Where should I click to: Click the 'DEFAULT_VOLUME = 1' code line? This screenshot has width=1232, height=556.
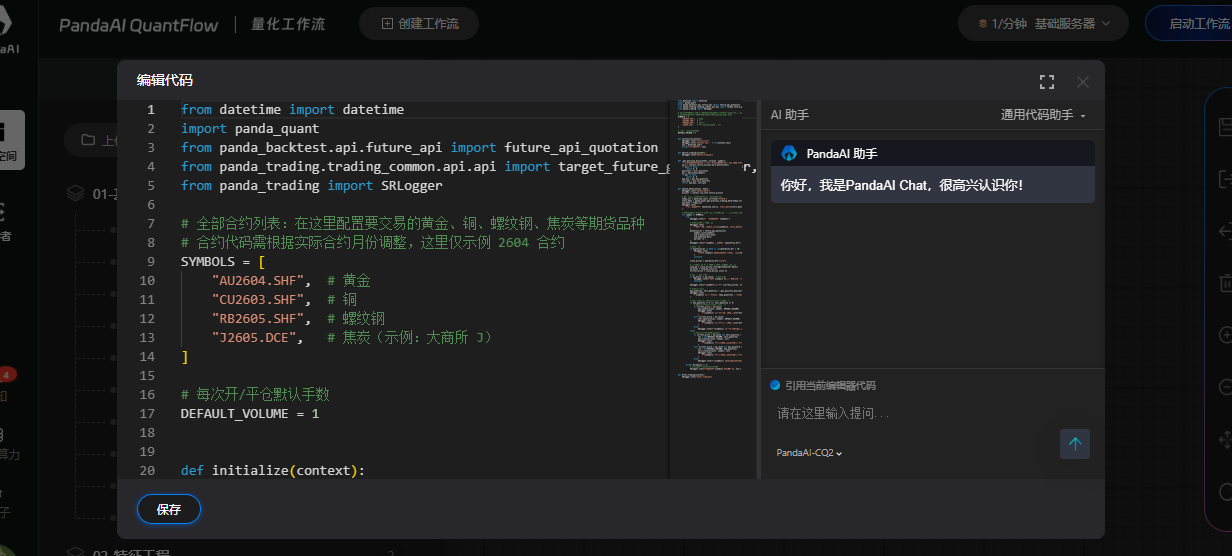pos(250,414)
